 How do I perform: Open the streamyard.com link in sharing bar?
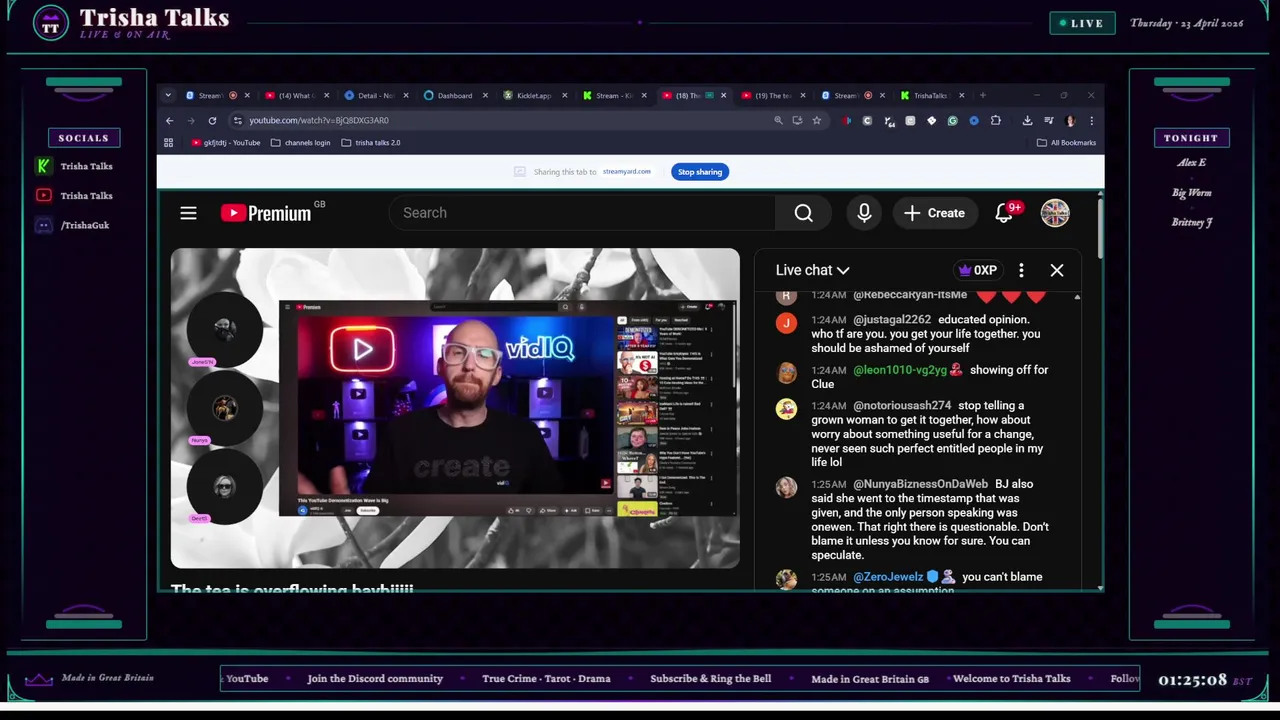pyautogui.click(x=626, y=172)
